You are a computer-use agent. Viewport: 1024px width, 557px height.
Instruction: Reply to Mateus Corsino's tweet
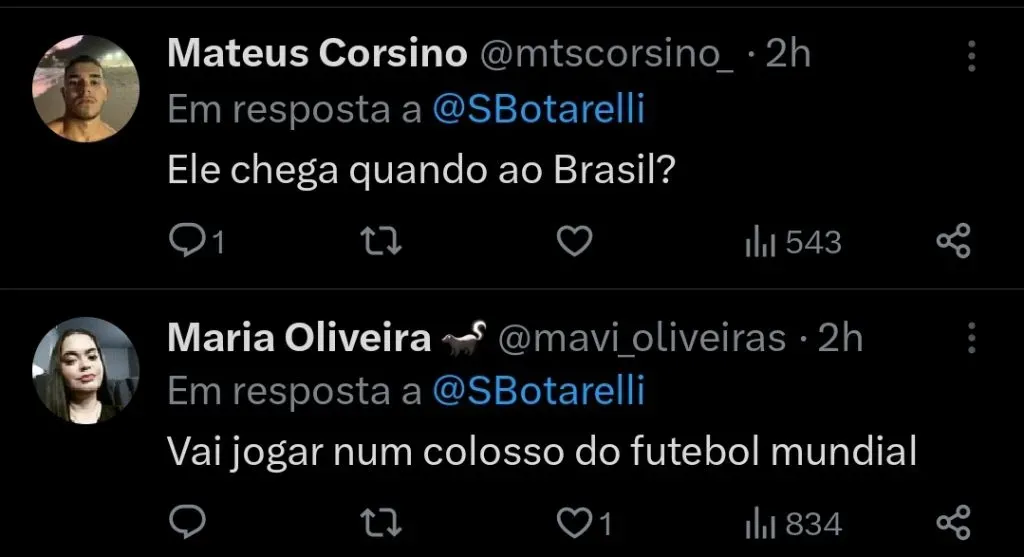point(184,241)
